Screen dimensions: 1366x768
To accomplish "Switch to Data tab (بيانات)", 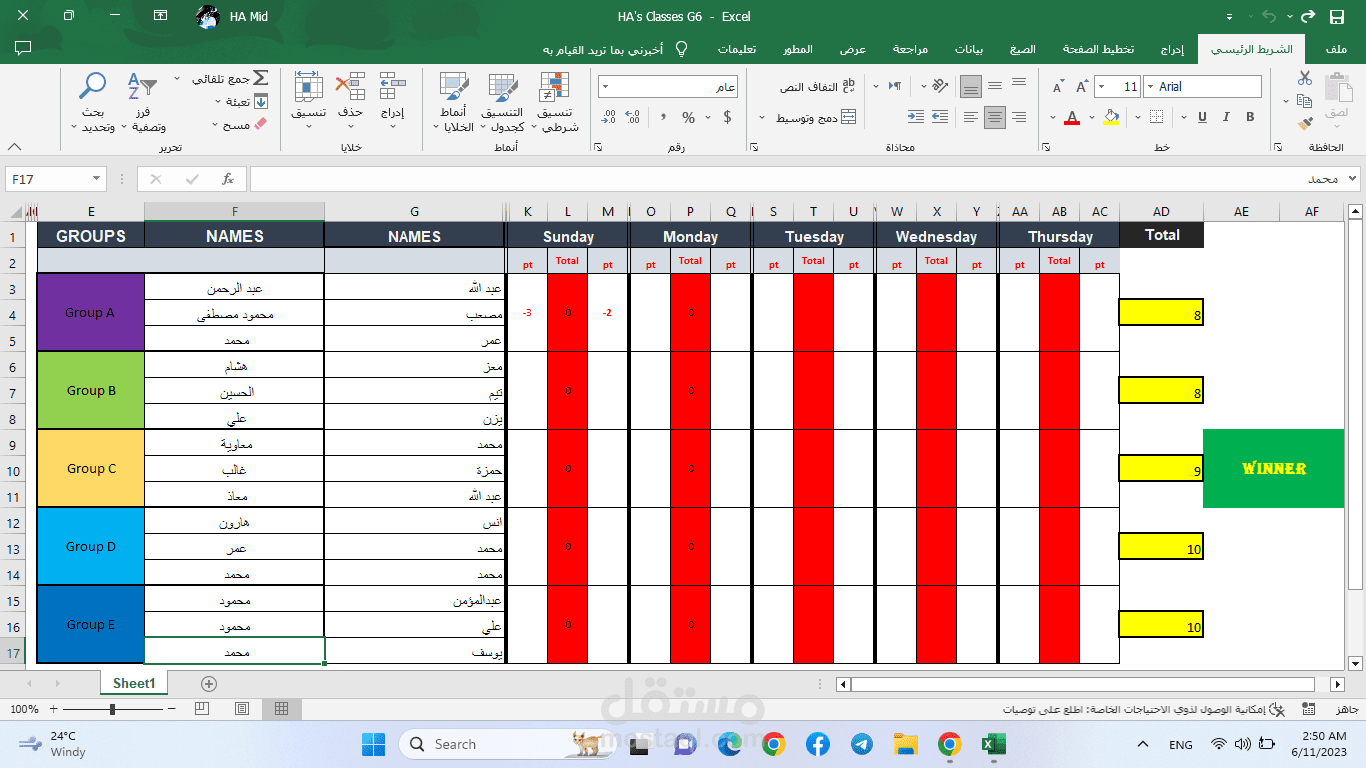I will [x=969, y=49].
